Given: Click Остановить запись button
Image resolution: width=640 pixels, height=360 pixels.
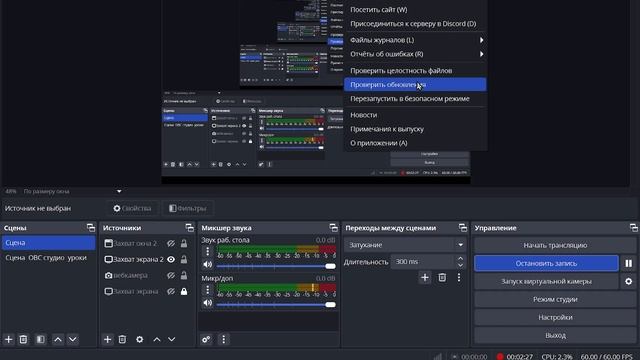Looking at the screenshot, I should coord(546,263).
